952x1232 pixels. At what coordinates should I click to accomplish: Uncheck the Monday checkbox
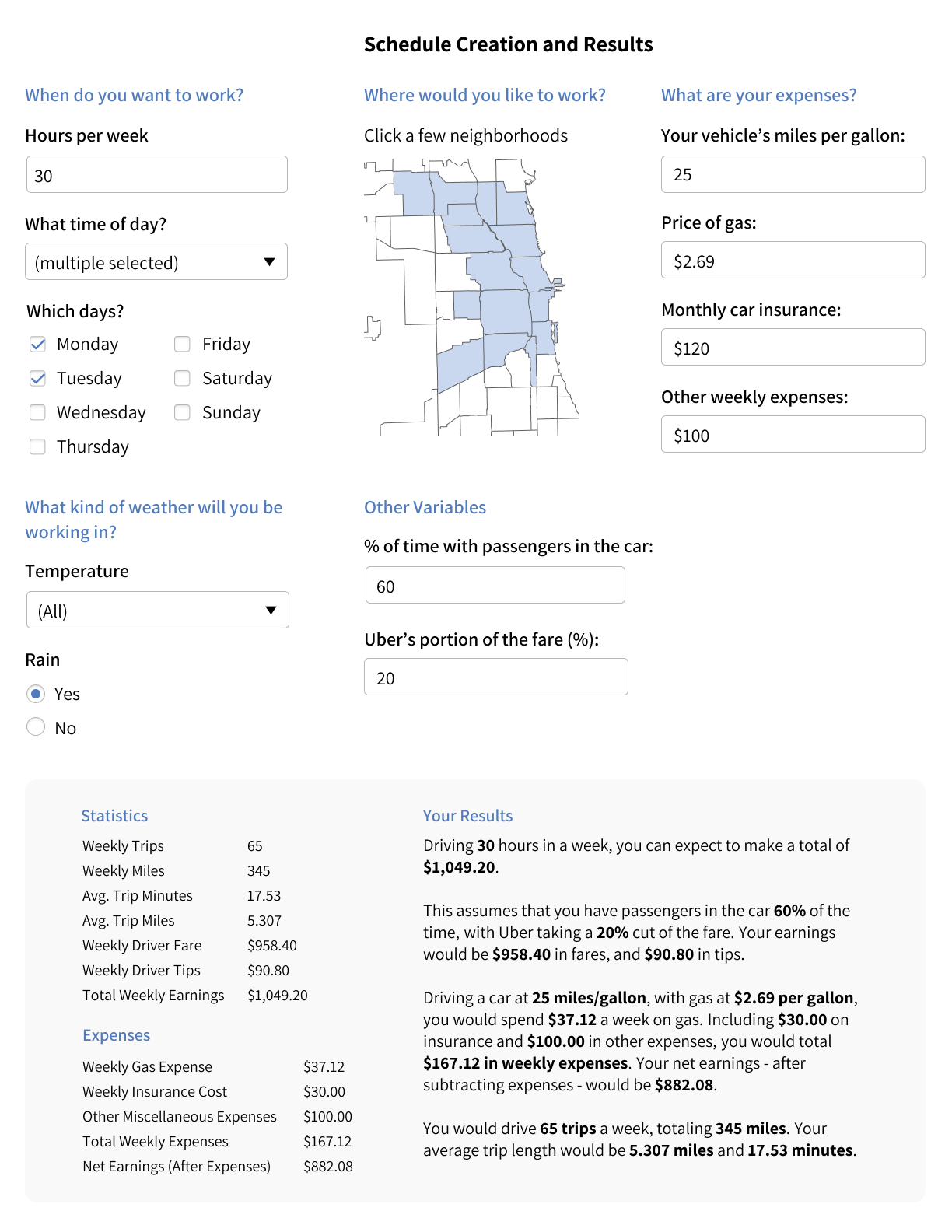37,344
